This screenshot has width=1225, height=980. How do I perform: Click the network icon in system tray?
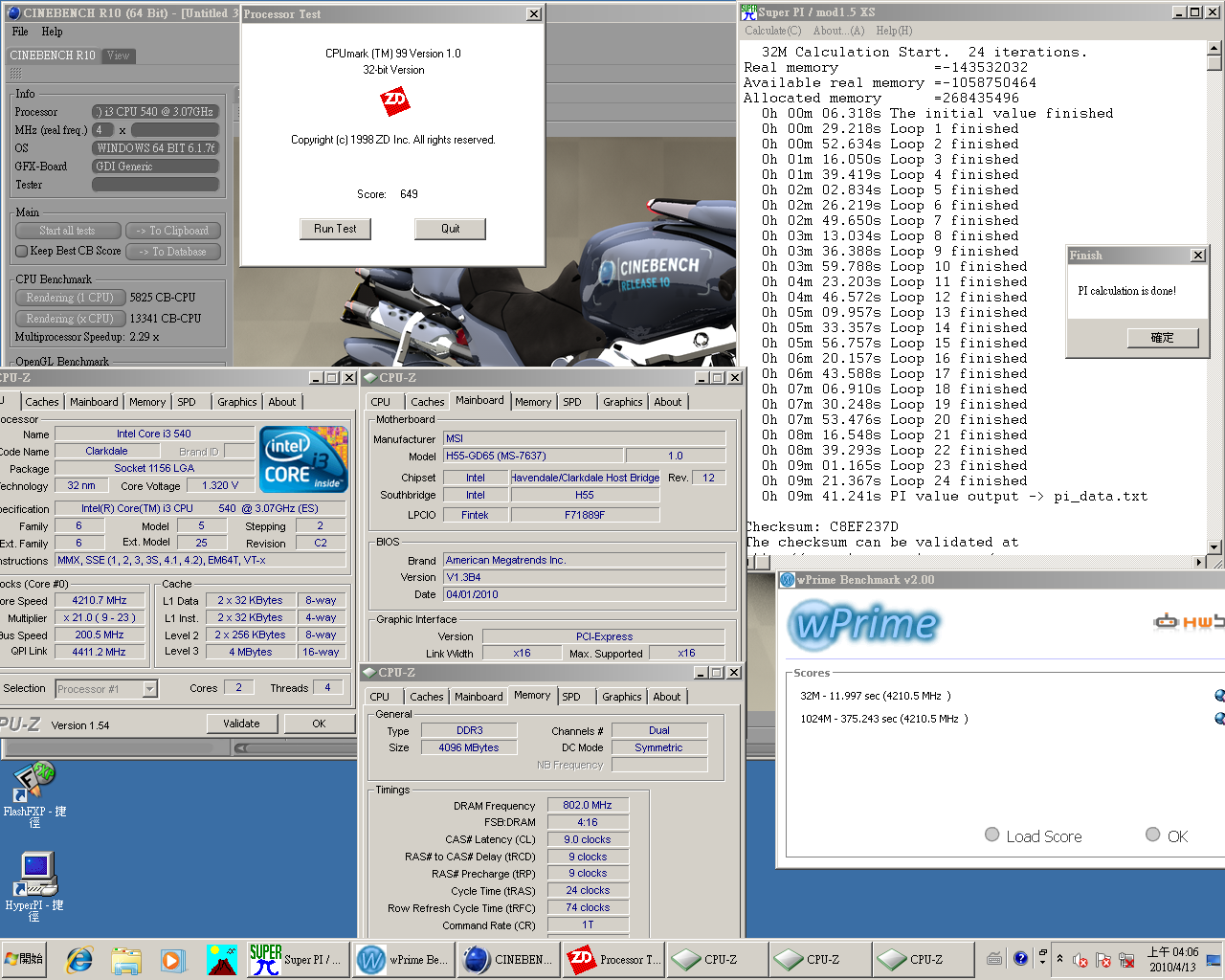1126,959
